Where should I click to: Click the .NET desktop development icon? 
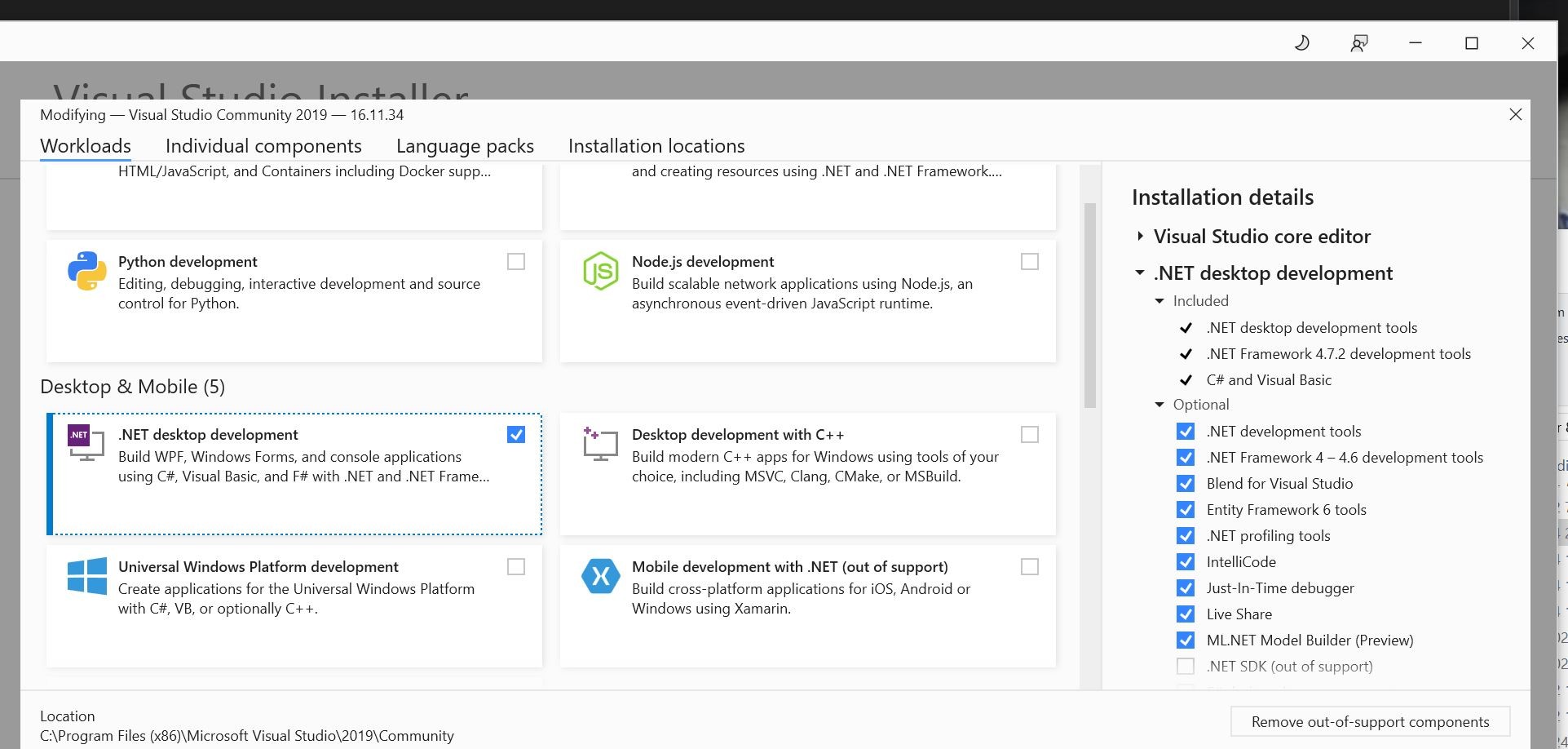(86, 443)
